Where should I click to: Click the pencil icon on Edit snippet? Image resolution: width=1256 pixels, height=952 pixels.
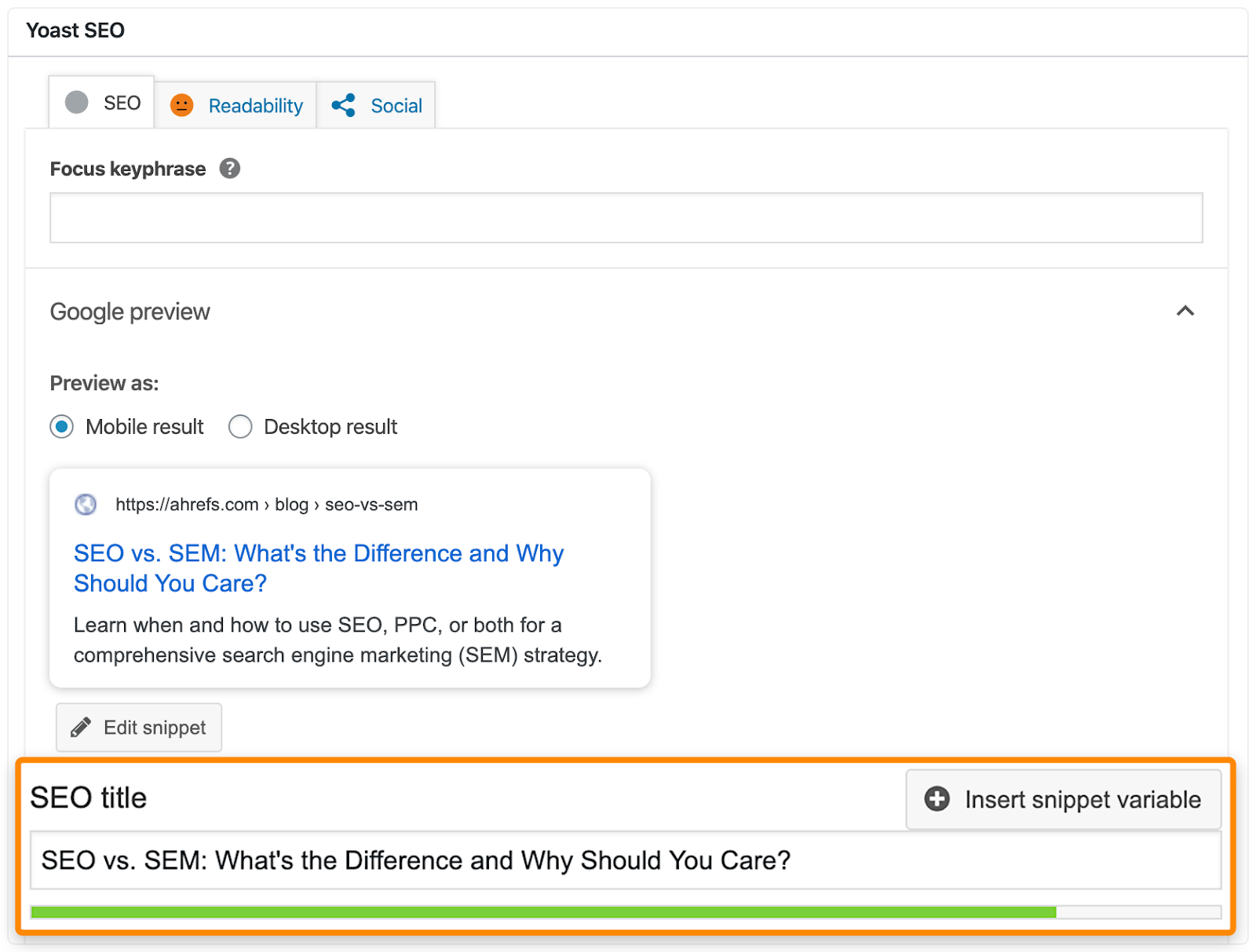point(82,727)
